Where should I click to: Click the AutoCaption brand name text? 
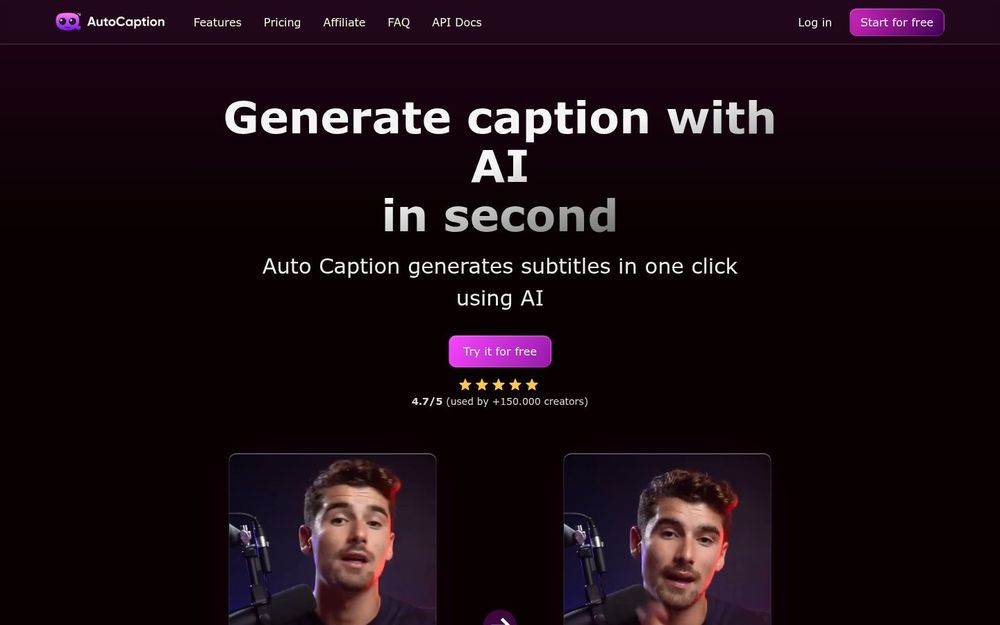[126, 22]
